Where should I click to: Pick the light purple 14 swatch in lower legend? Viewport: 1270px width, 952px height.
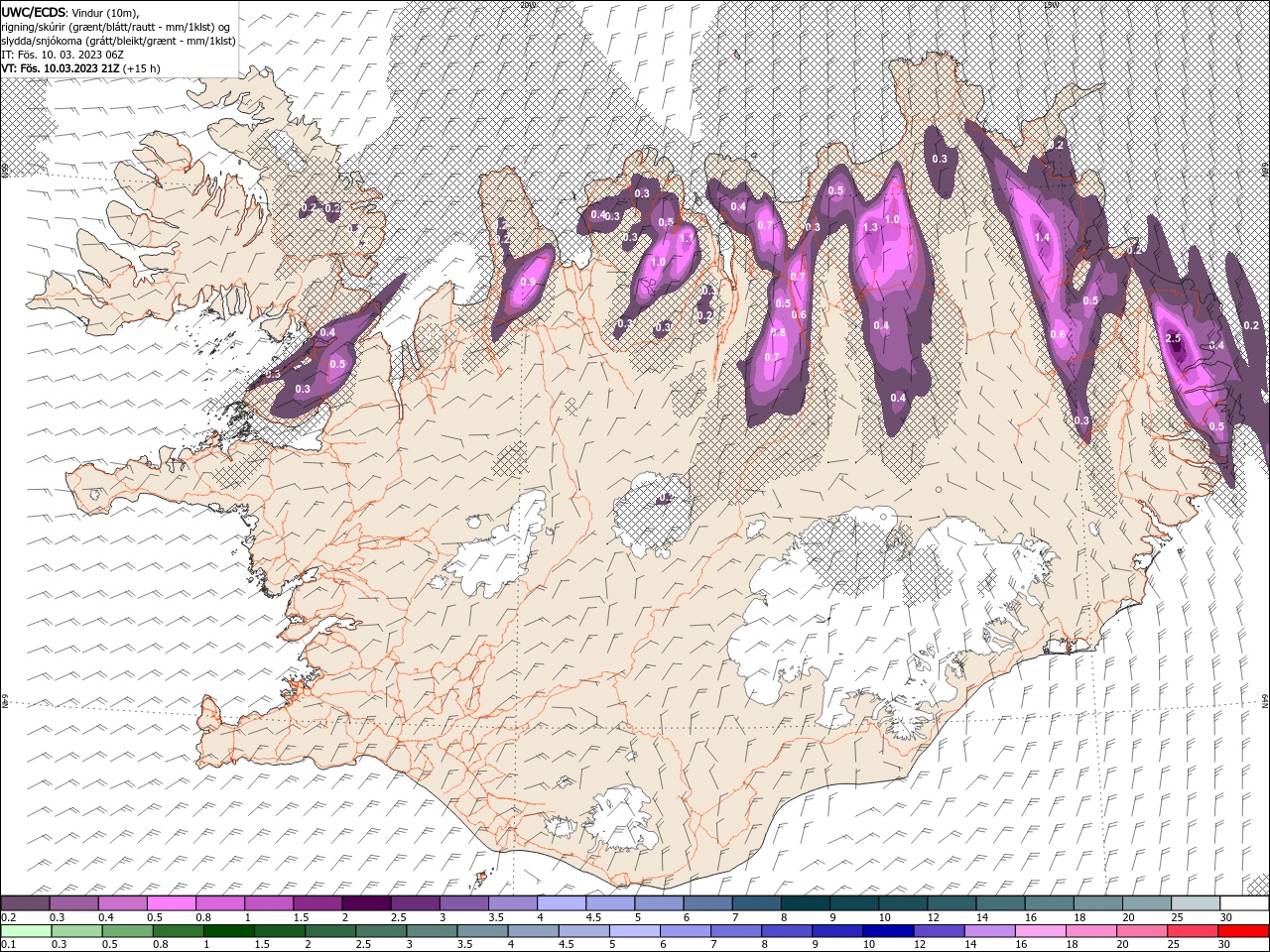[x=989, y=930]
